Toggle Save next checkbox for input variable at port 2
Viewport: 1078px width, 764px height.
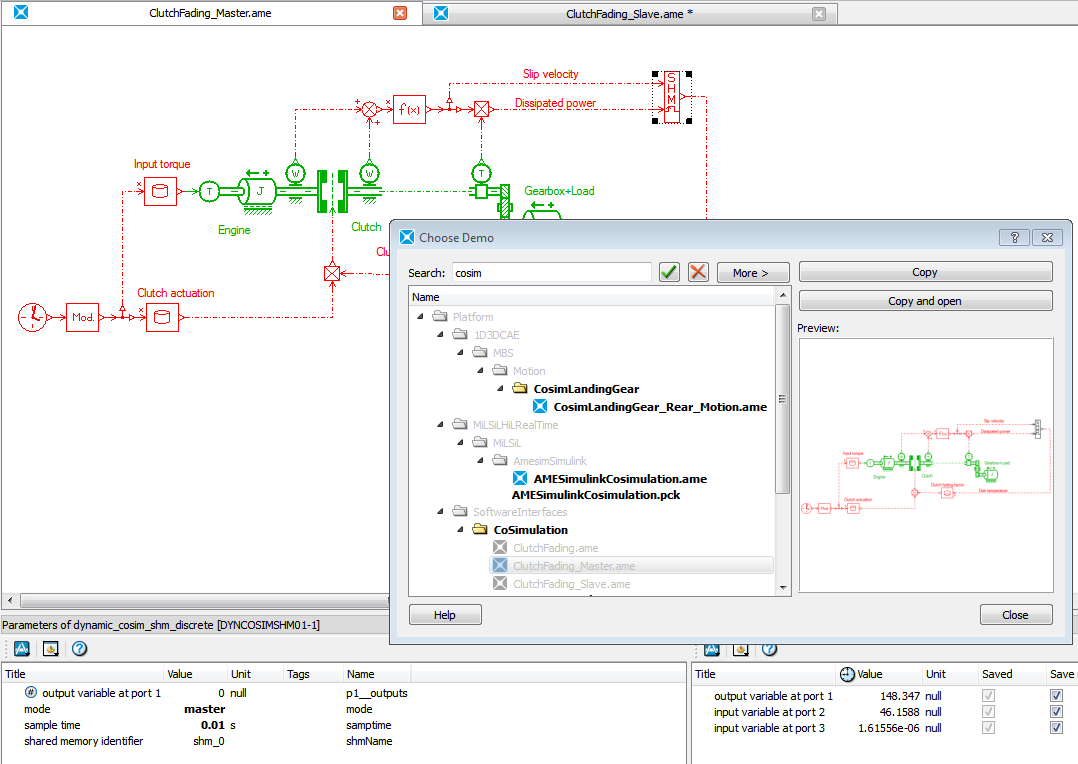click(1057, 711)
